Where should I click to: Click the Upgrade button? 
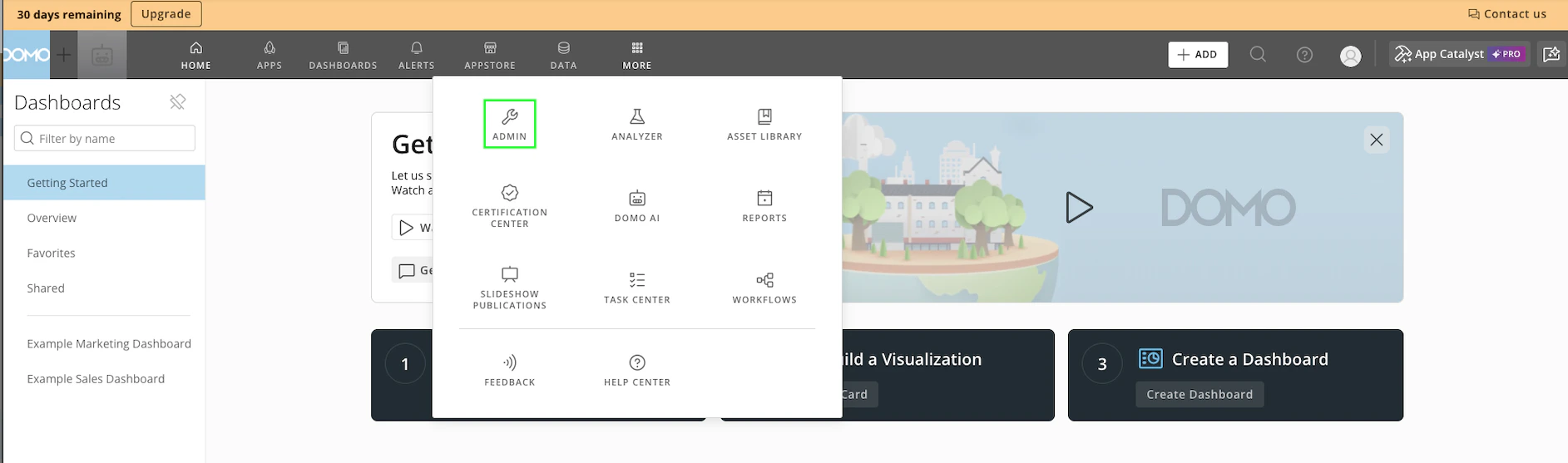point(166,14)
